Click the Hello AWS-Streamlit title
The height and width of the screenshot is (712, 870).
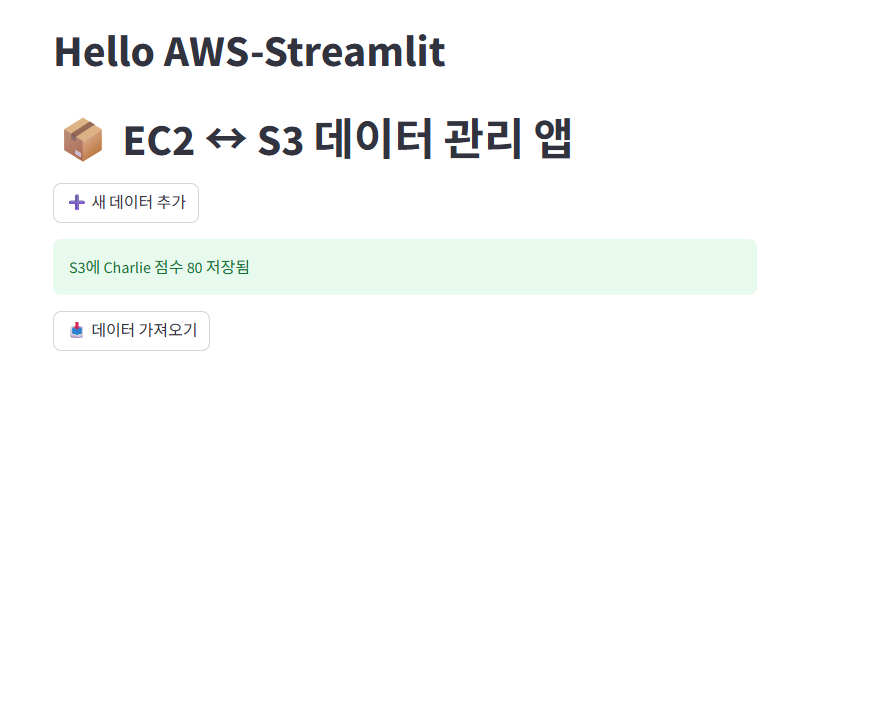tap(250, 52)
